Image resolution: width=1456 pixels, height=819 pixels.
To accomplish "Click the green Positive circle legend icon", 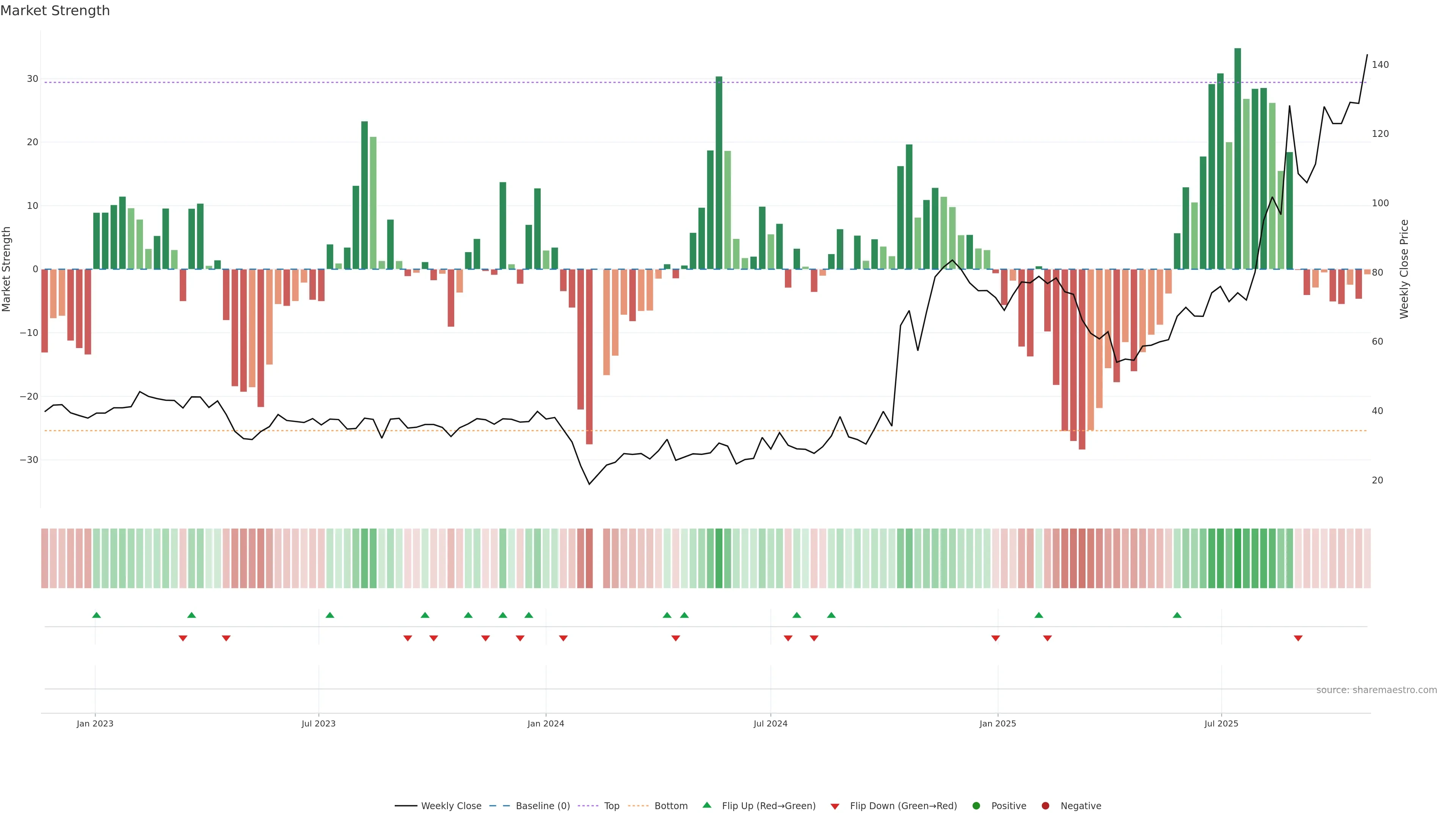I will coord(976,806).
